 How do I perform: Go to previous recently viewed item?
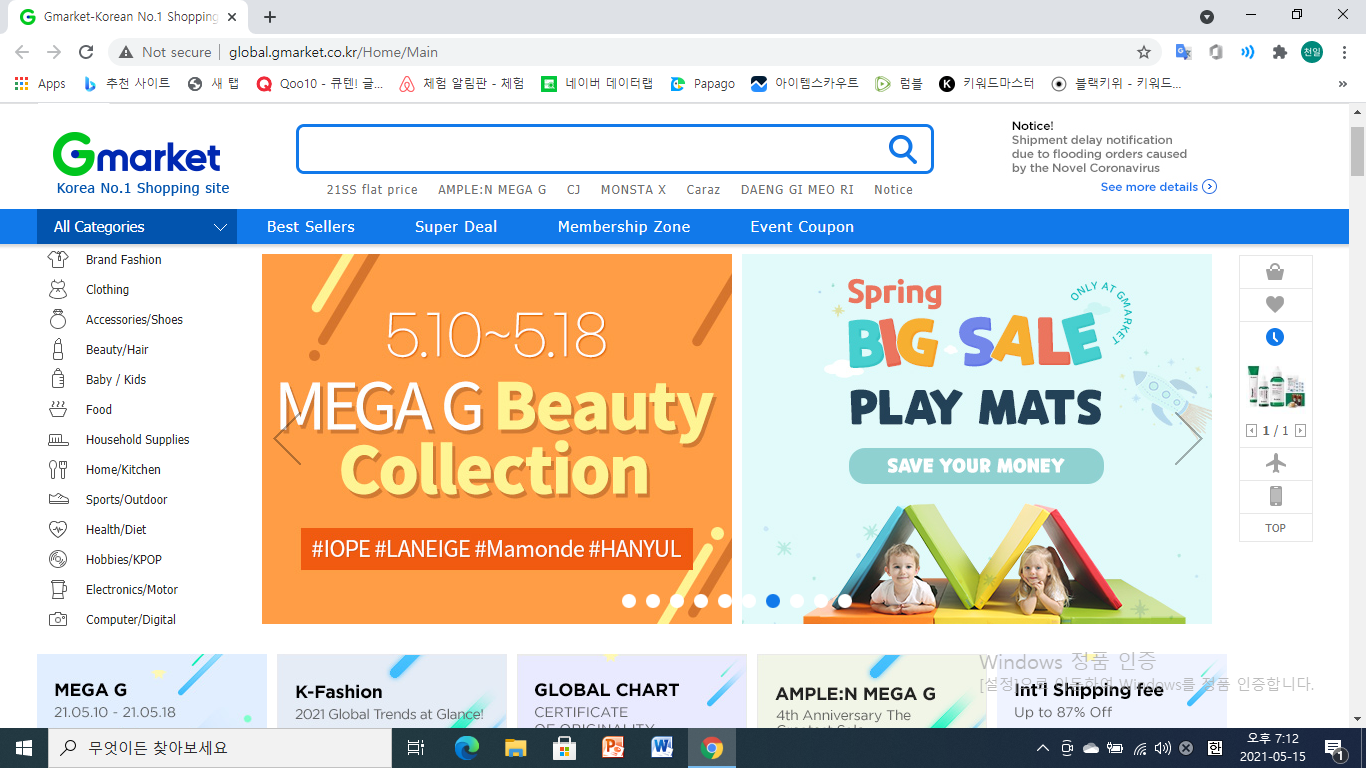pyautogui.click(x=1251, y=431)
